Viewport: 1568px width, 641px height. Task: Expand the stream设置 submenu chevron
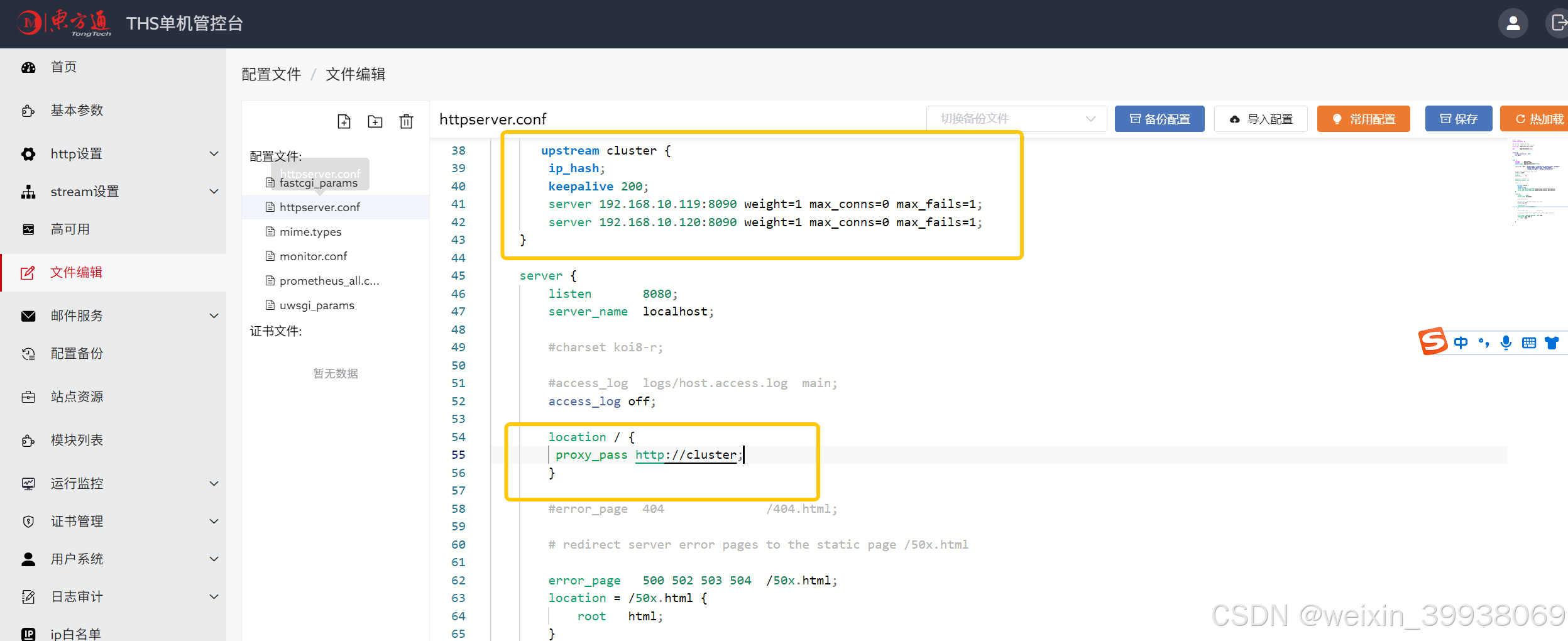pos(214,192)
